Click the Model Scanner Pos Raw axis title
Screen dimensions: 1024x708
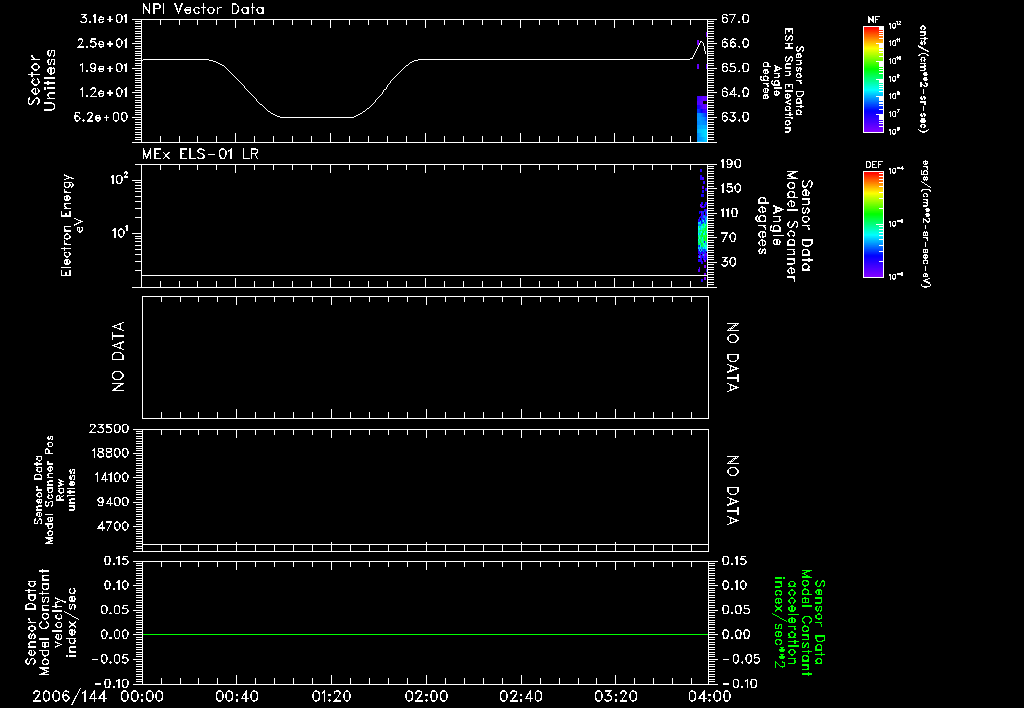coord(55,490)
